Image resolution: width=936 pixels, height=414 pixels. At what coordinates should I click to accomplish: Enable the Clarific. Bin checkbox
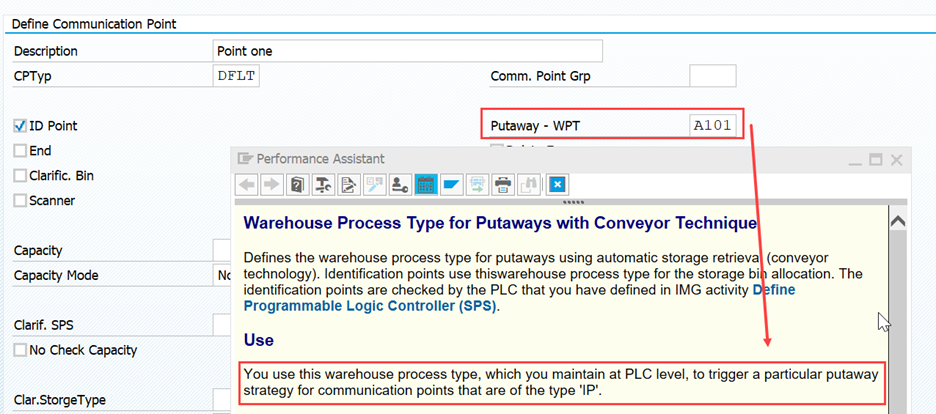(20, 176)
